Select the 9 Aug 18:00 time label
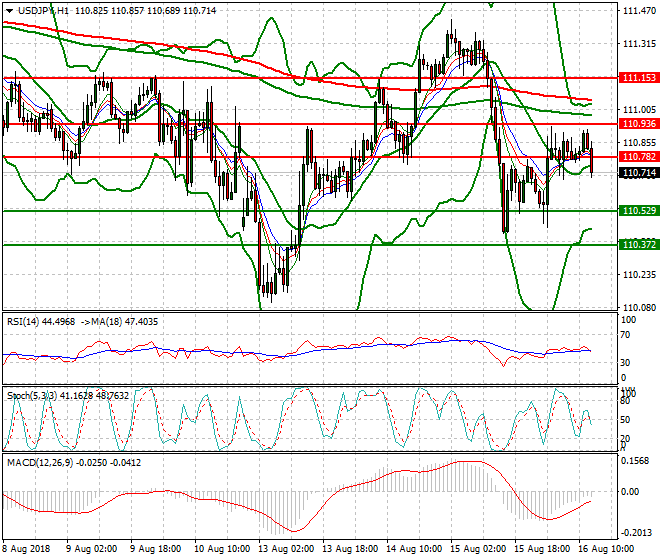660x560 pixels. [x=155, y=549]
